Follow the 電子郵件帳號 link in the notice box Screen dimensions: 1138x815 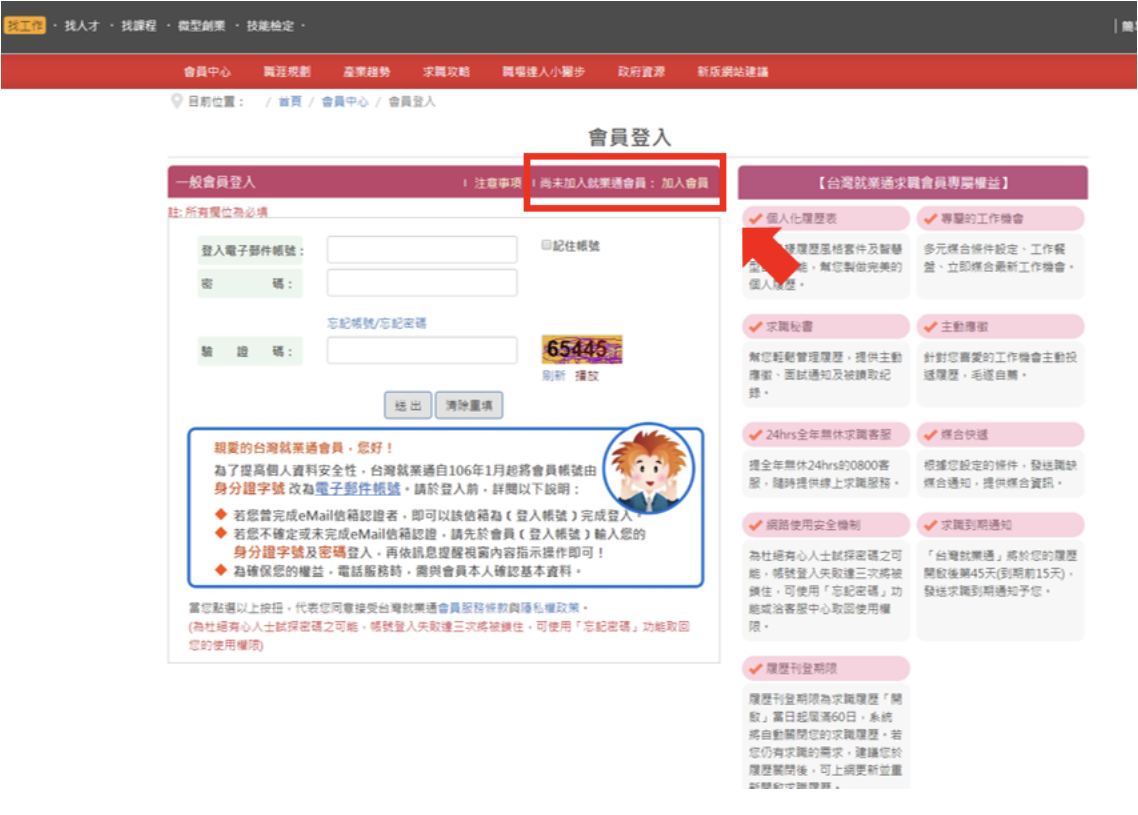(x=357, y=489)
